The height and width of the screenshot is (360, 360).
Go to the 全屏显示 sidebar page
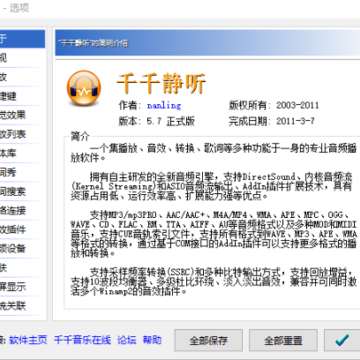pyautogui.click(x=22, y=287)
